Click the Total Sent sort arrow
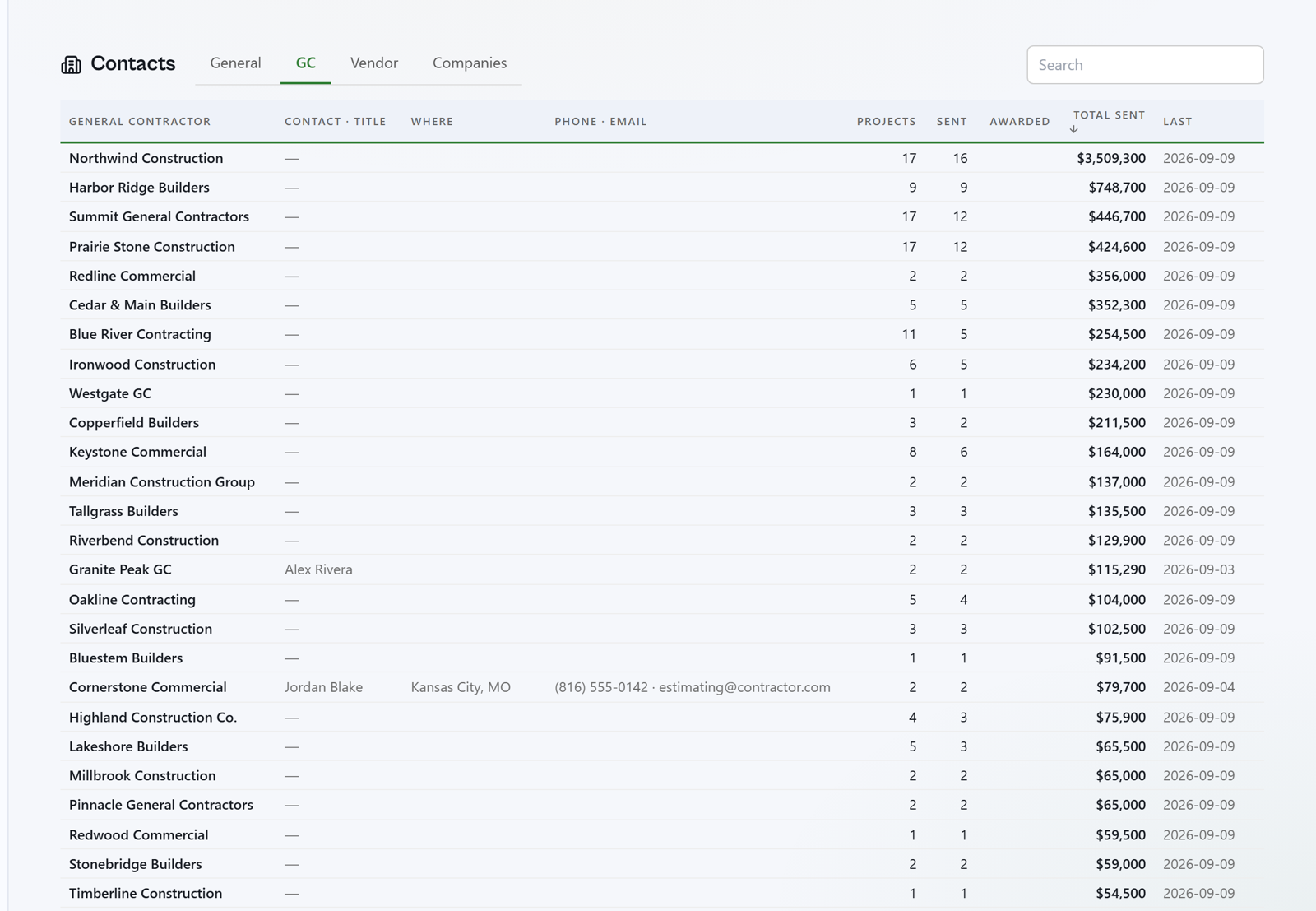 tap(1074, 129)
